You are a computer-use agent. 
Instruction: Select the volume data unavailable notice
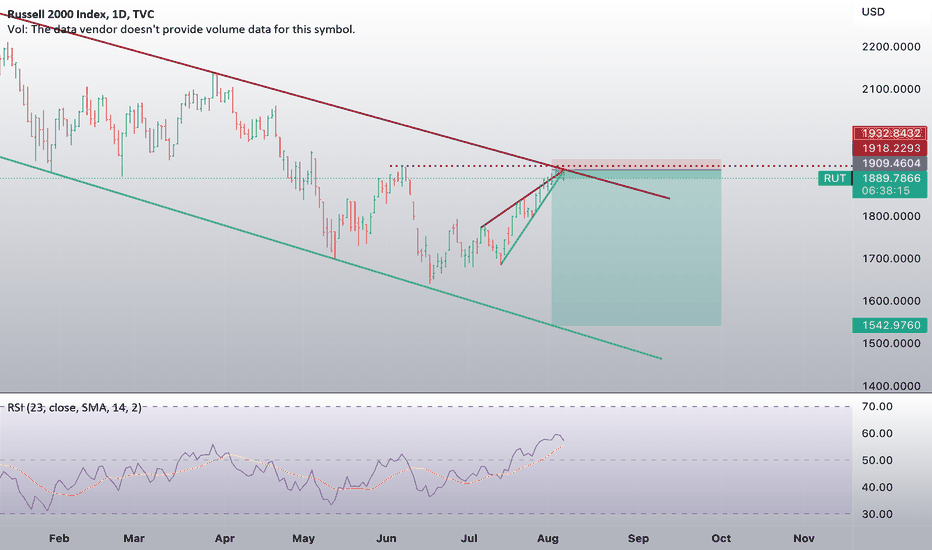coord(181,29)
